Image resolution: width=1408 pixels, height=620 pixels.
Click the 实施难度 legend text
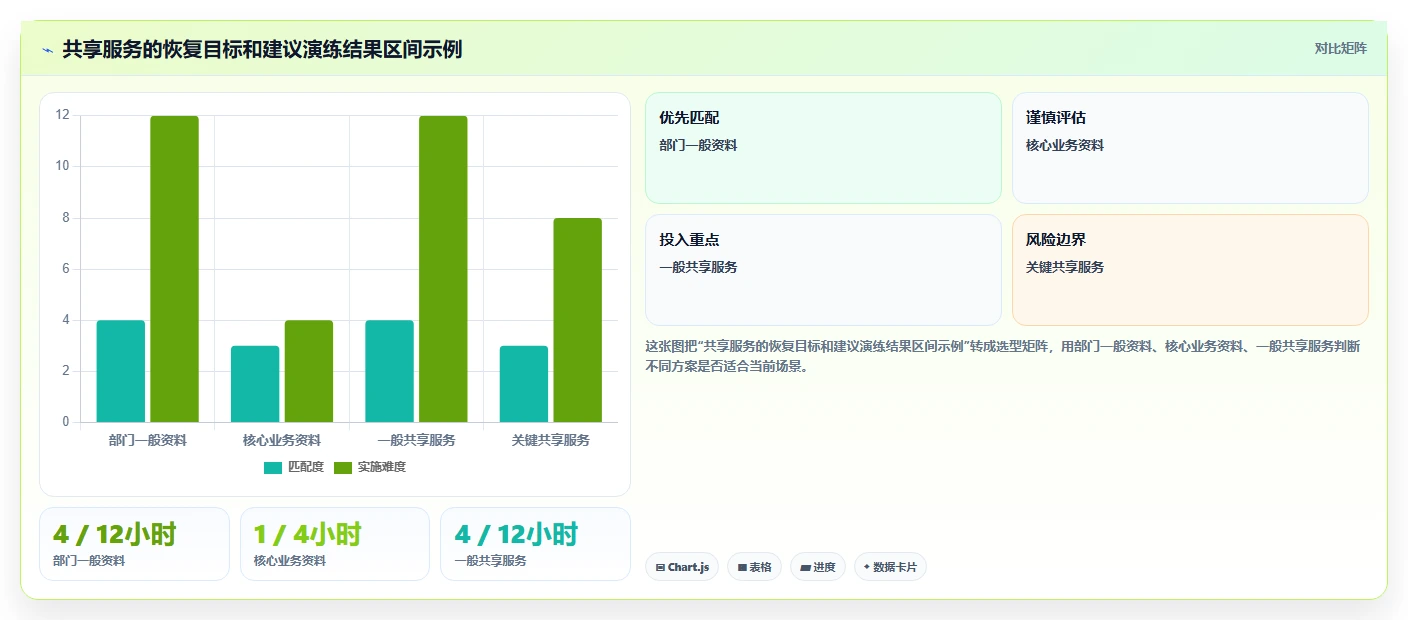[382, 467]
